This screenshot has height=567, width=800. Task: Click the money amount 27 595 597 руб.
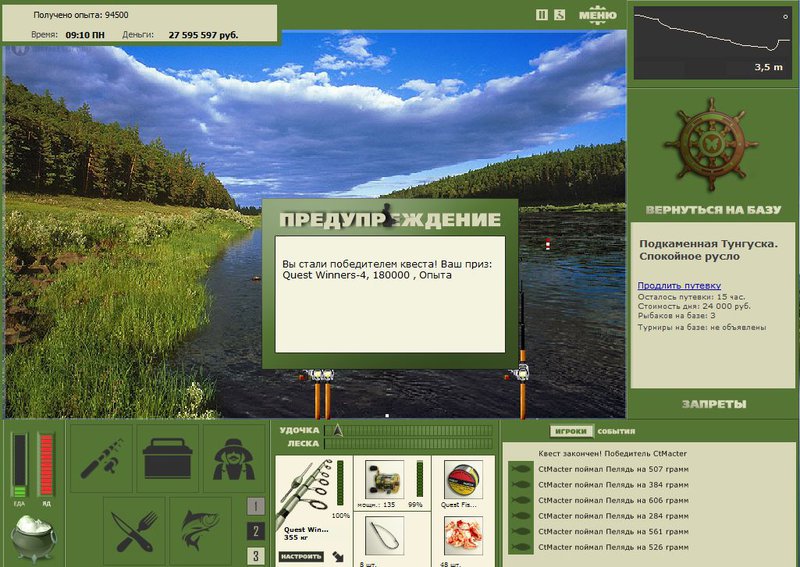click(x=203, y=35)
